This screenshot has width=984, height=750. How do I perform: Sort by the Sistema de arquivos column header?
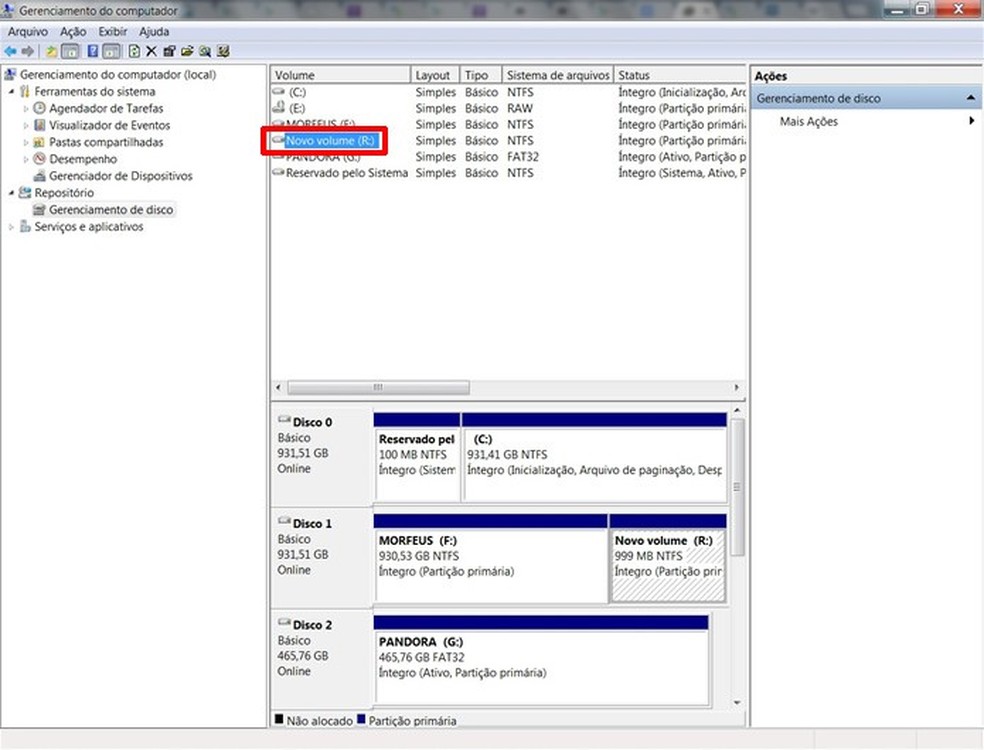555,75
